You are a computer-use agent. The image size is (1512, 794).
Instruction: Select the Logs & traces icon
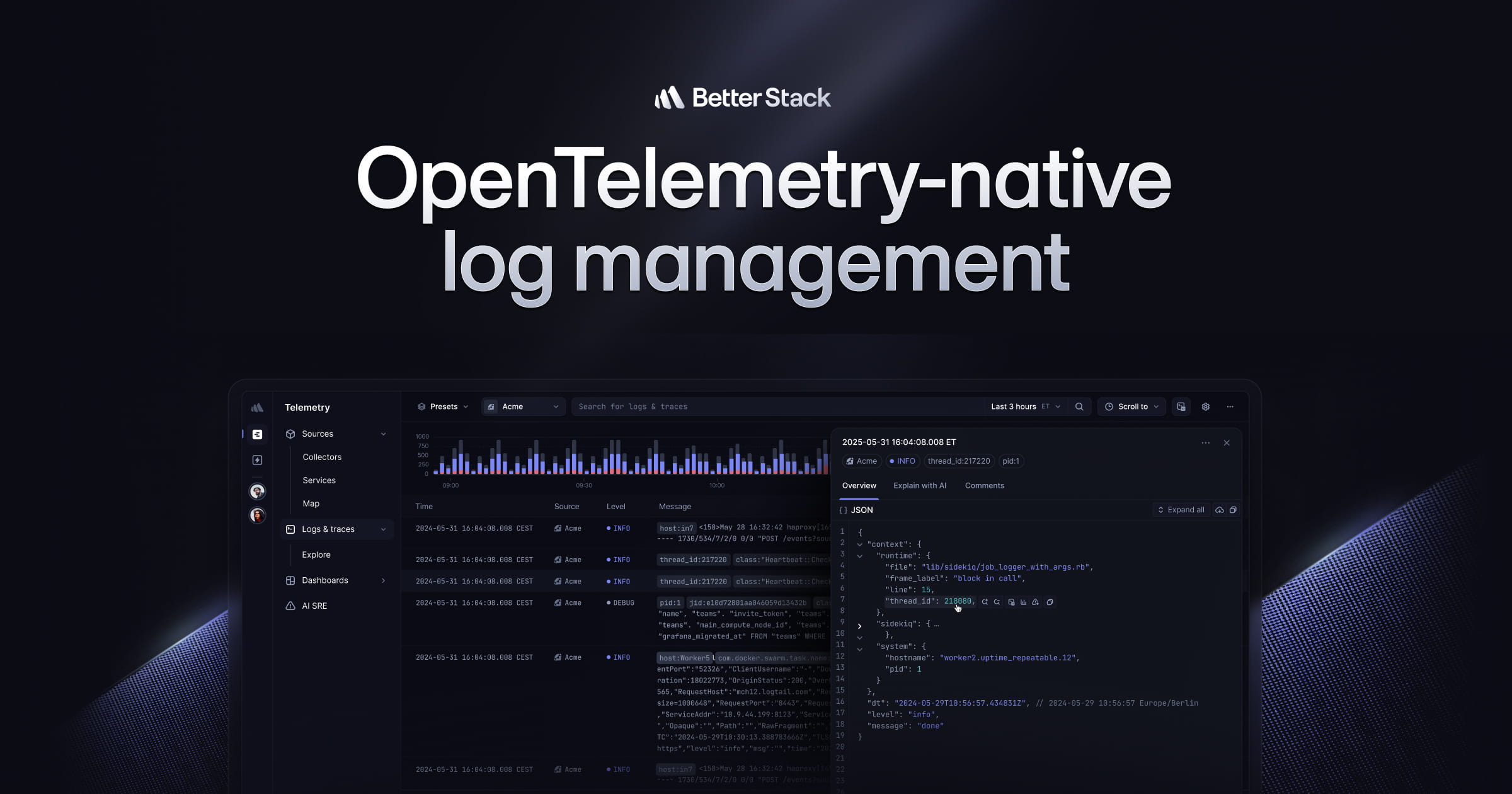290,529
